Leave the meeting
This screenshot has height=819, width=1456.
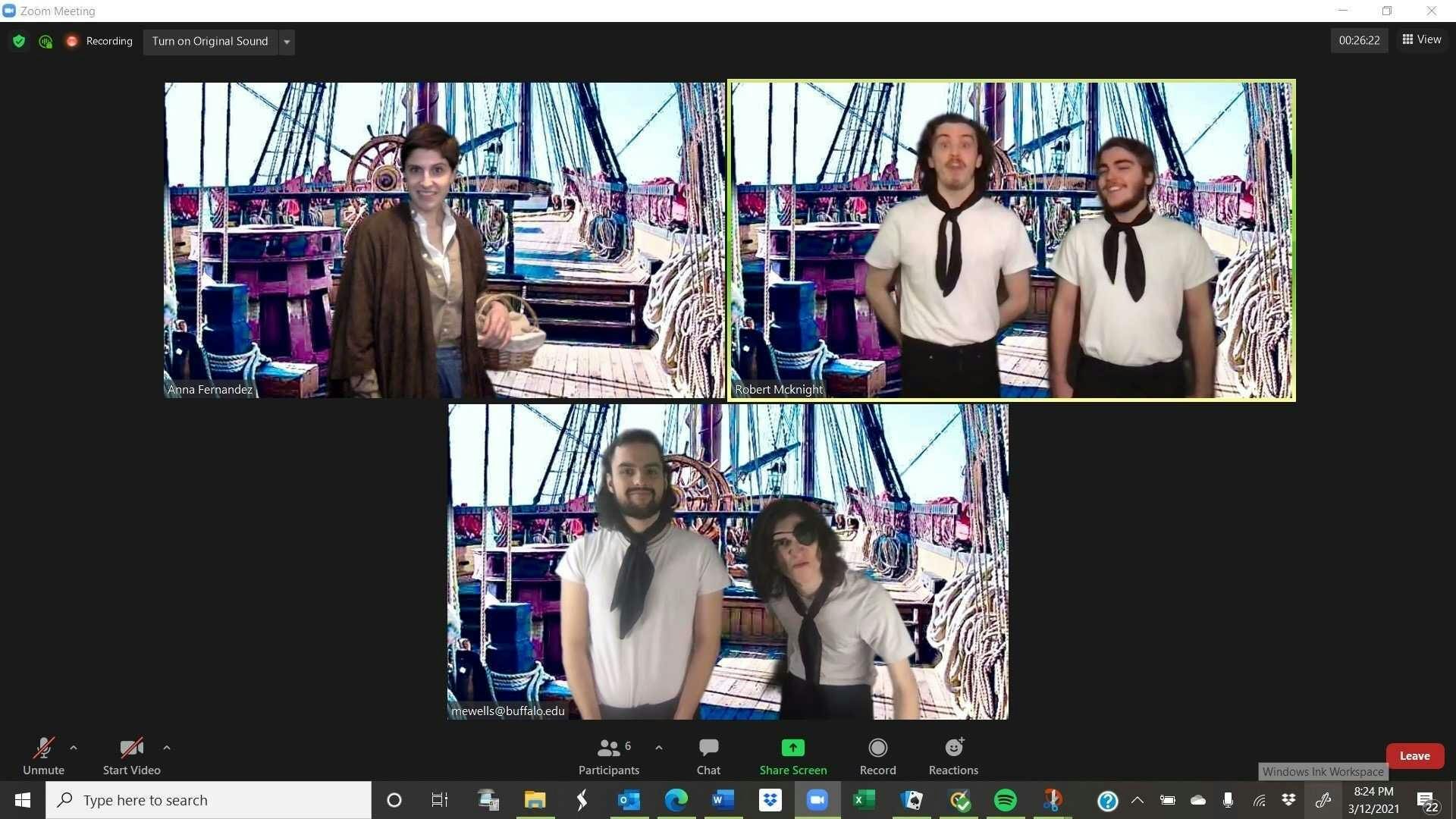pos(1414,756)
